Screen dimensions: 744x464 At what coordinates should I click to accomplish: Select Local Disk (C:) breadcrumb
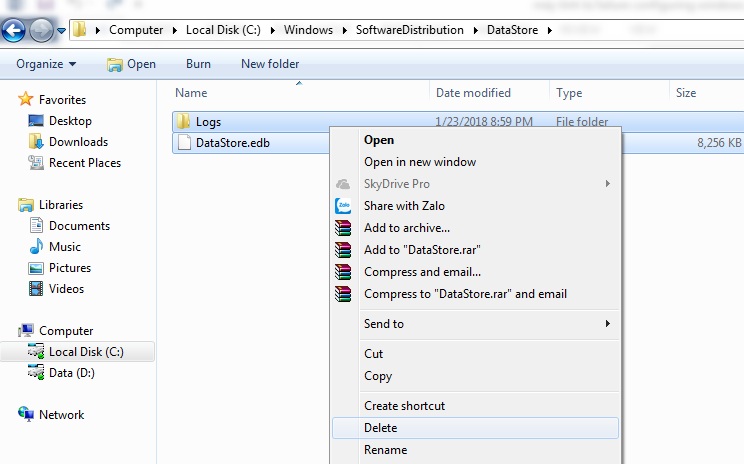[223, 30]
